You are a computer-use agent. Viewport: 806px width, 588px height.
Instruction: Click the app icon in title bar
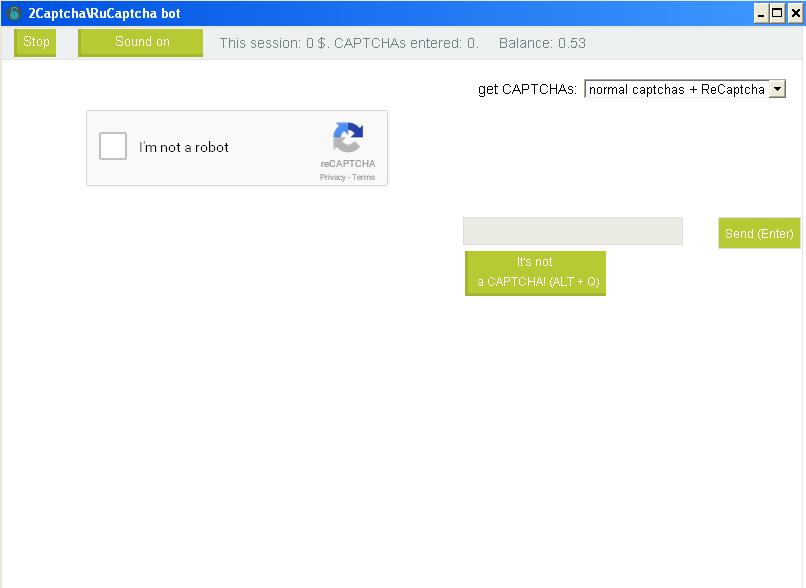click(14, 13)
